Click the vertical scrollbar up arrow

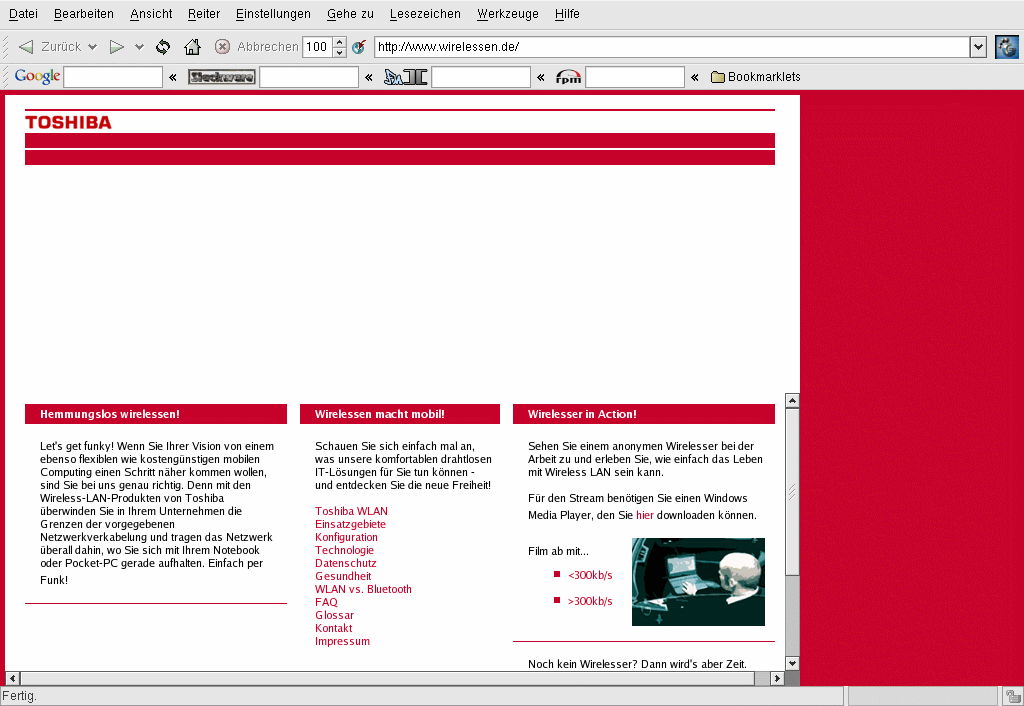click(x=792, y=400)
